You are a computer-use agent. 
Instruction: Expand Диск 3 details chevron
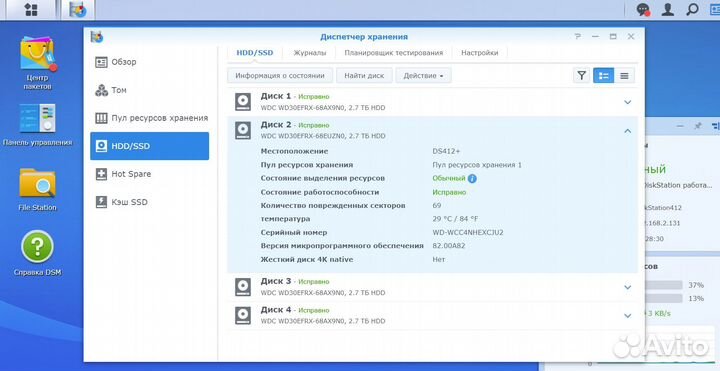click(628, 287)
